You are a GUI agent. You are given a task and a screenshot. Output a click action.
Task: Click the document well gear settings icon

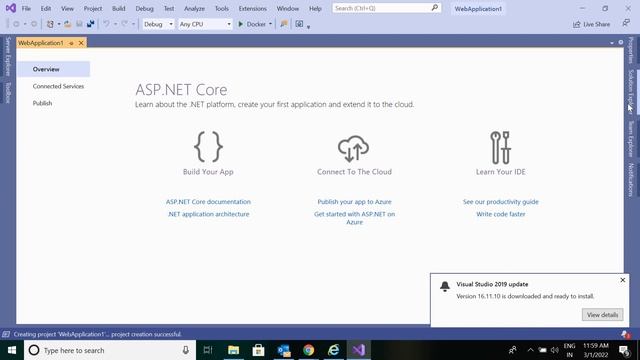tap(621, 42)
